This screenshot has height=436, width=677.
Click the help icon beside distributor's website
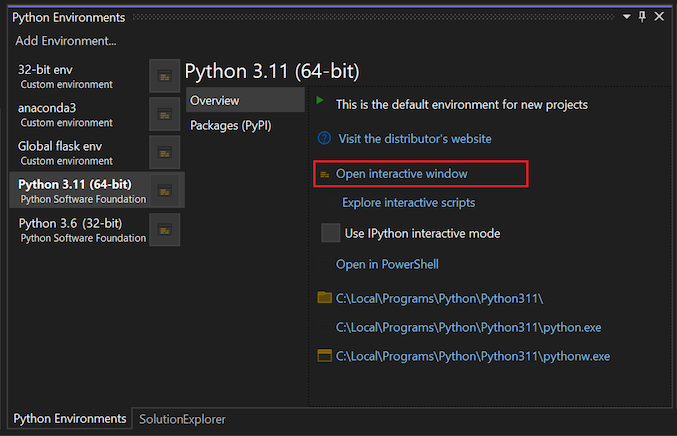(324, 139)
